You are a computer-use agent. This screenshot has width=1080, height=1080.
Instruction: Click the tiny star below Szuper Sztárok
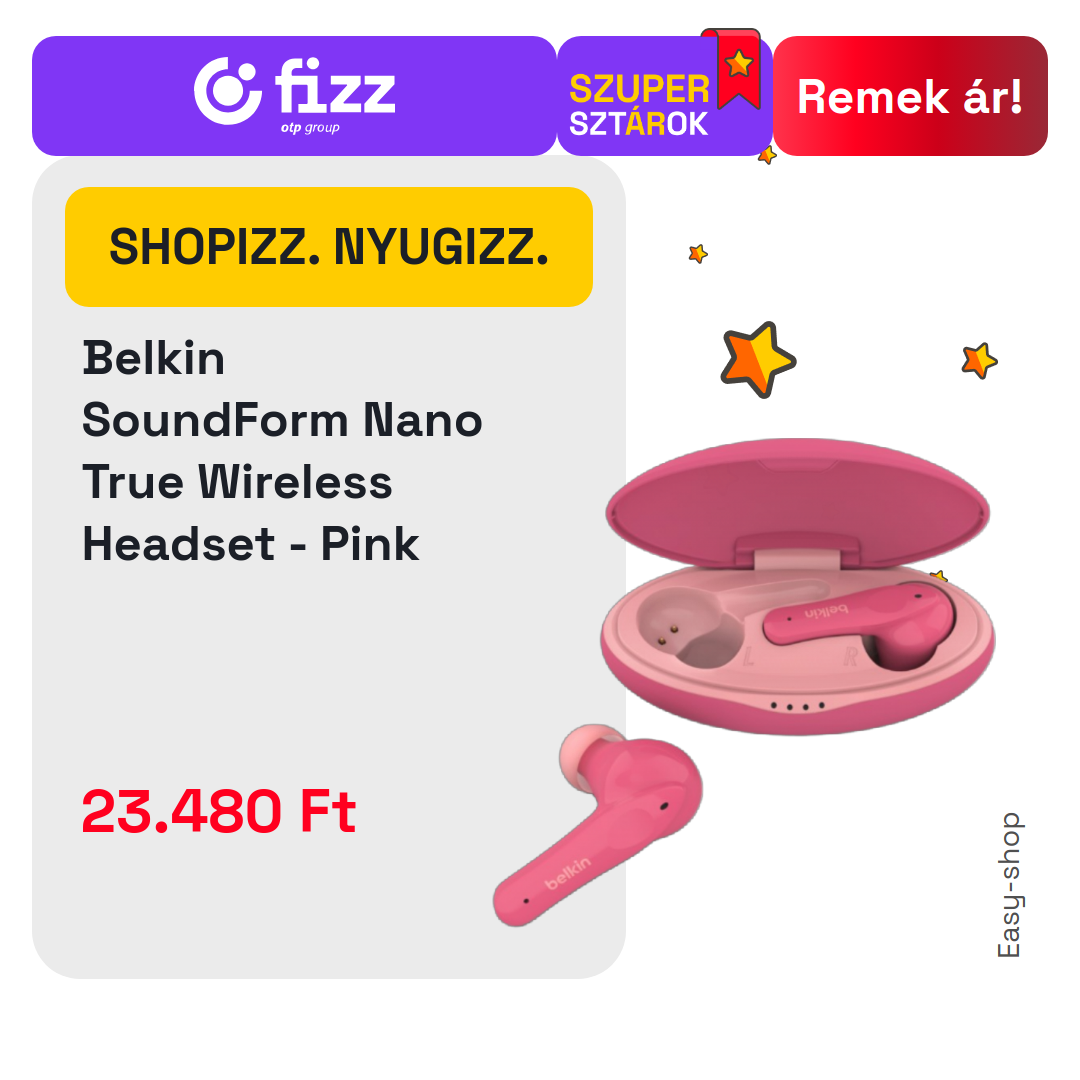coord(767,156)
